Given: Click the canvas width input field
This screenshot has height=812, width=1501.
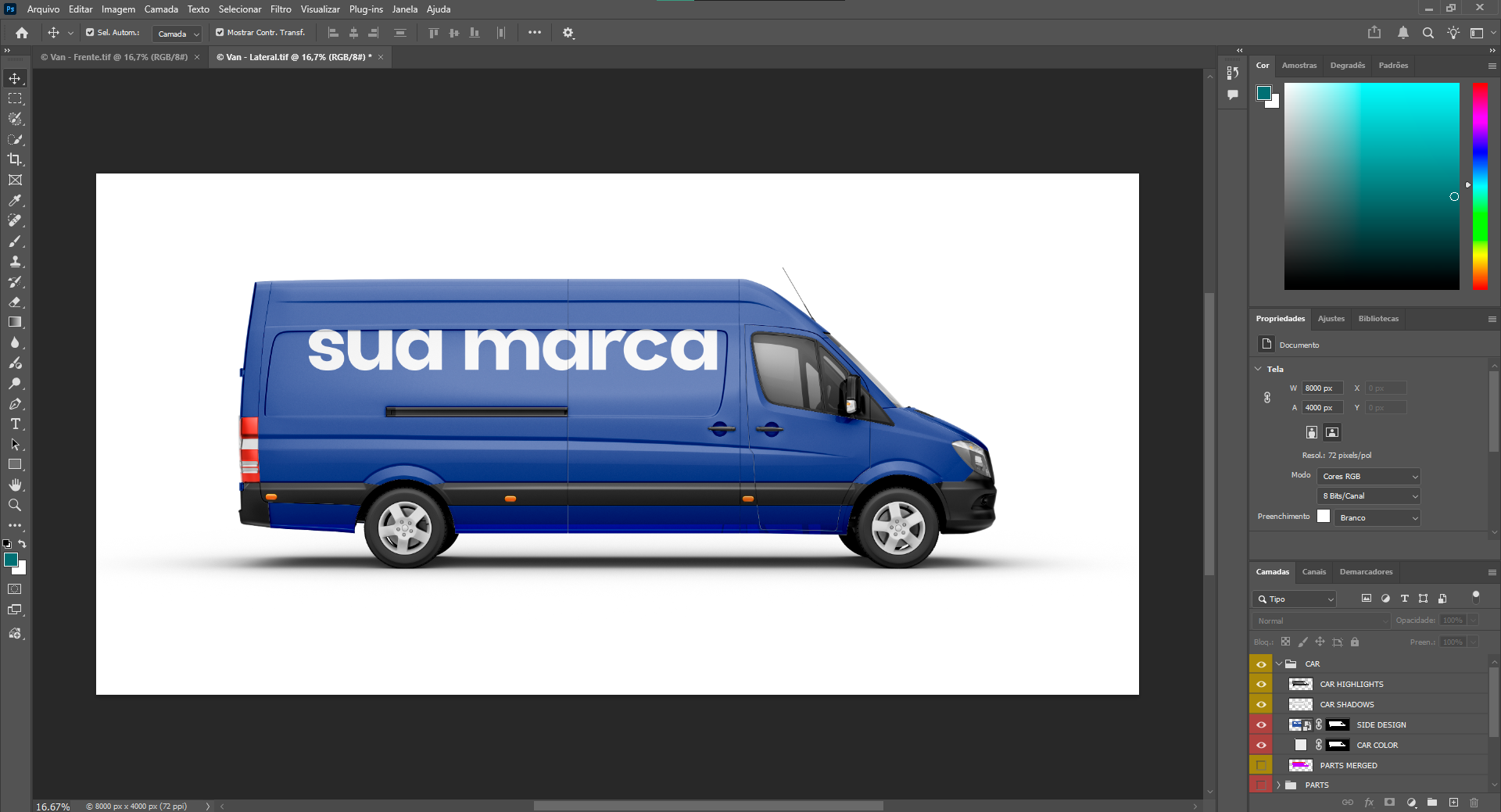Looking at the screenshot, I should coord(1321,388).
